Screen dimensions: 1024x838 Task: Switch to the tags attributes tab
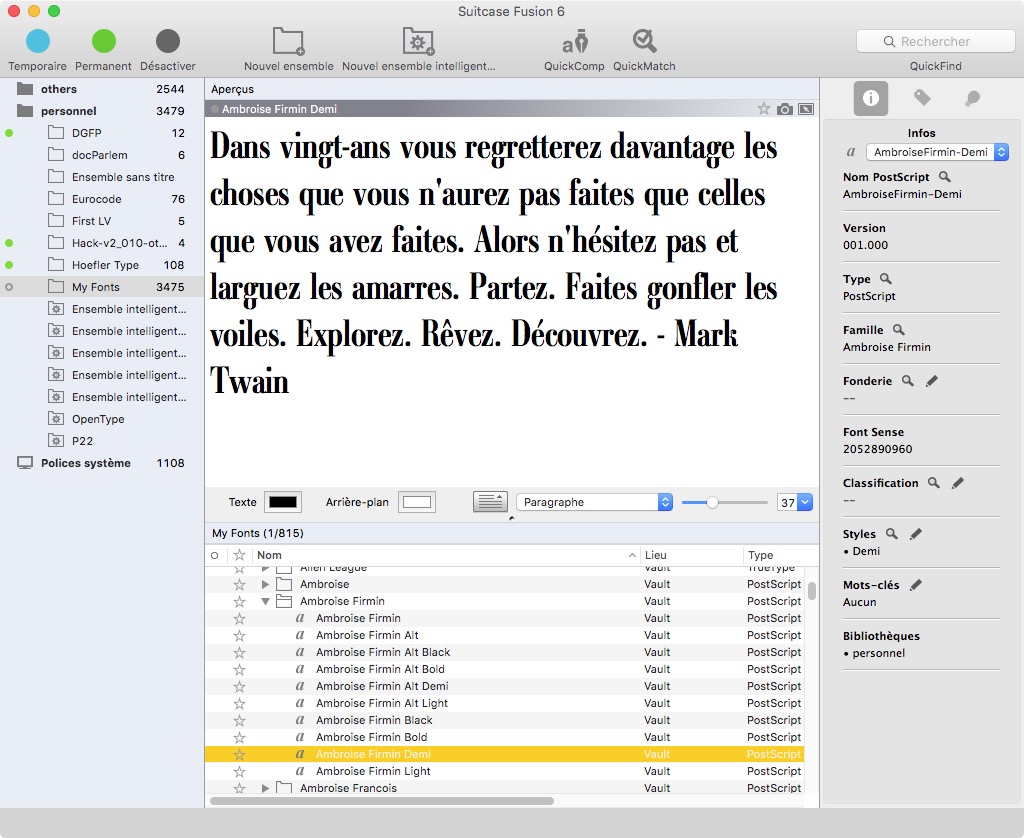[x=921, y=98]
